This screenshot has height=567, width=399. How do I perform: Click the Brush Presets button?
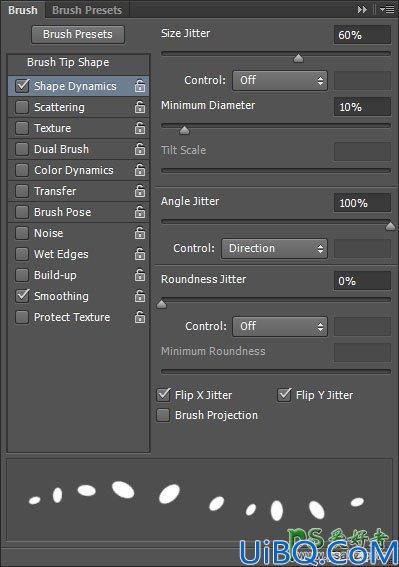78,34
